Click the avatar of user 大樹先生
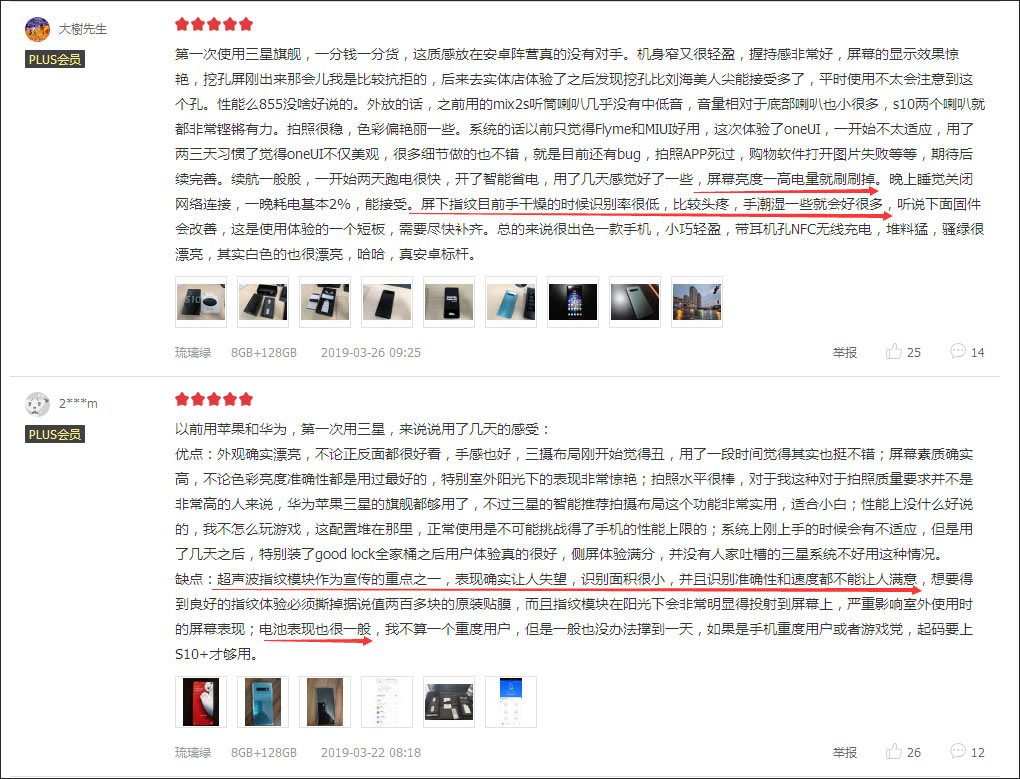1020x779 pixels. [37, 29]
